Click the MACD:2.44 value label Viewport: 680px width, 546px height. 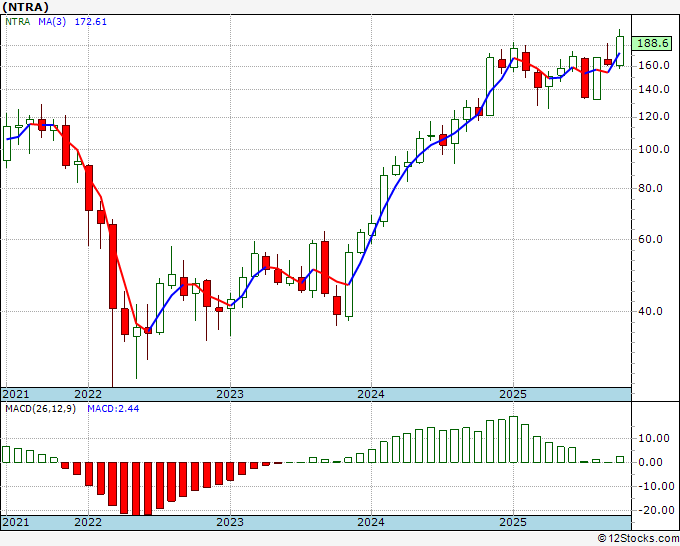point(113,409)
